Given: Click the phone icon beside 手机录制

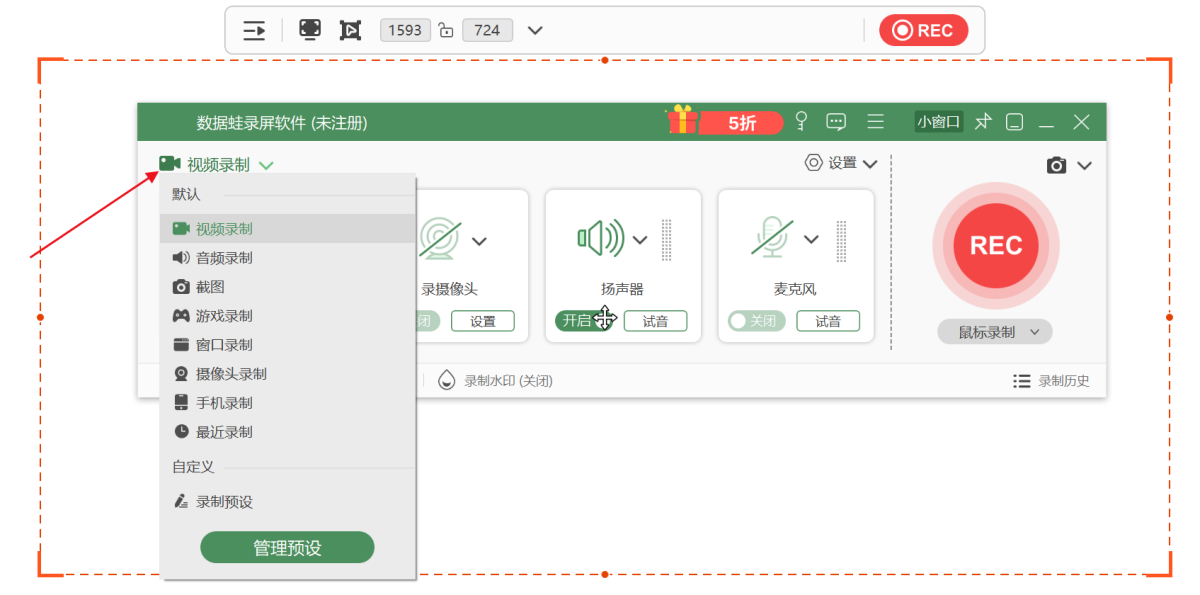Looking at the screenshot, I should (x=181, y=403).
